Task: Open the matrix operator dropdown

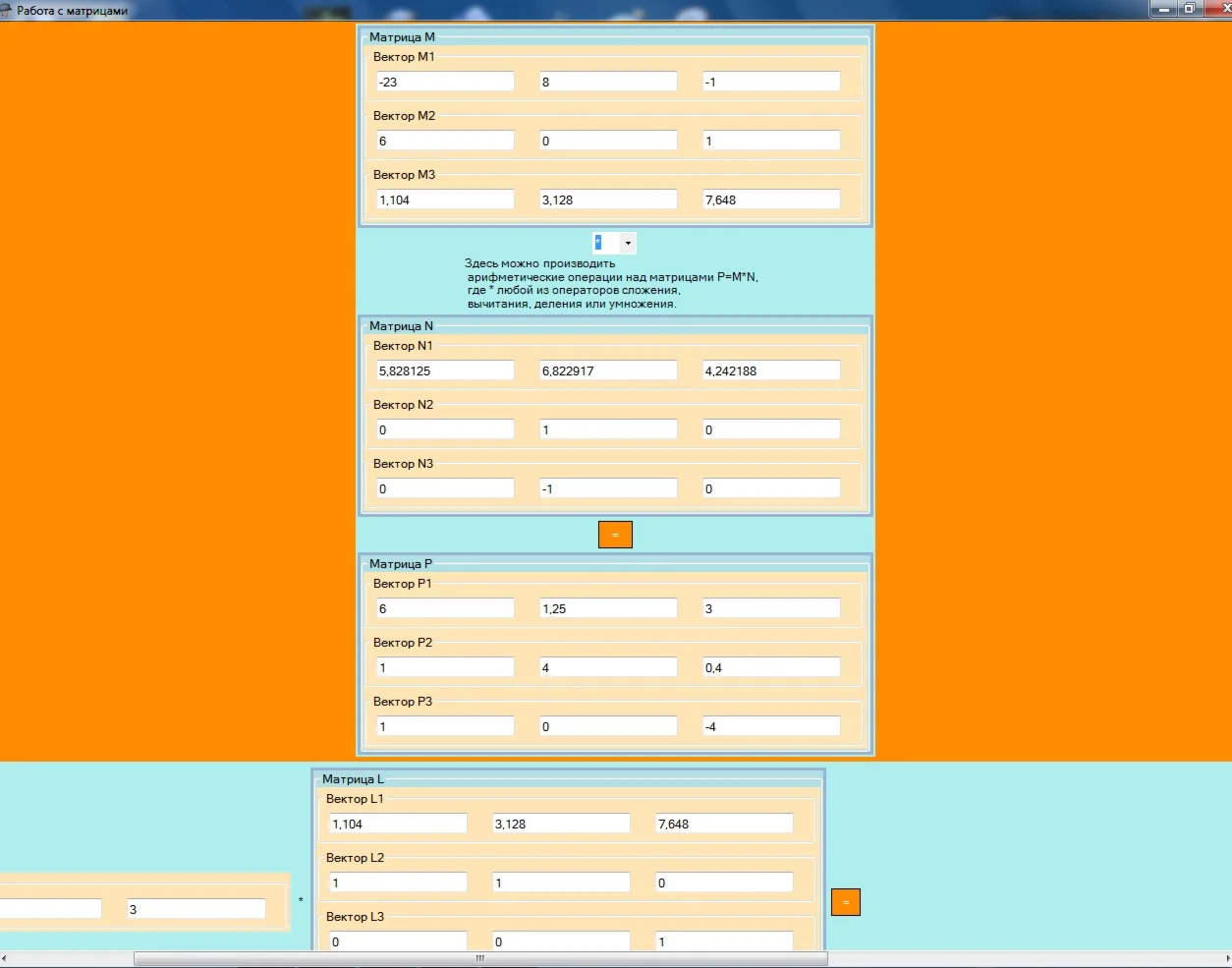Action: coord(628,243)
